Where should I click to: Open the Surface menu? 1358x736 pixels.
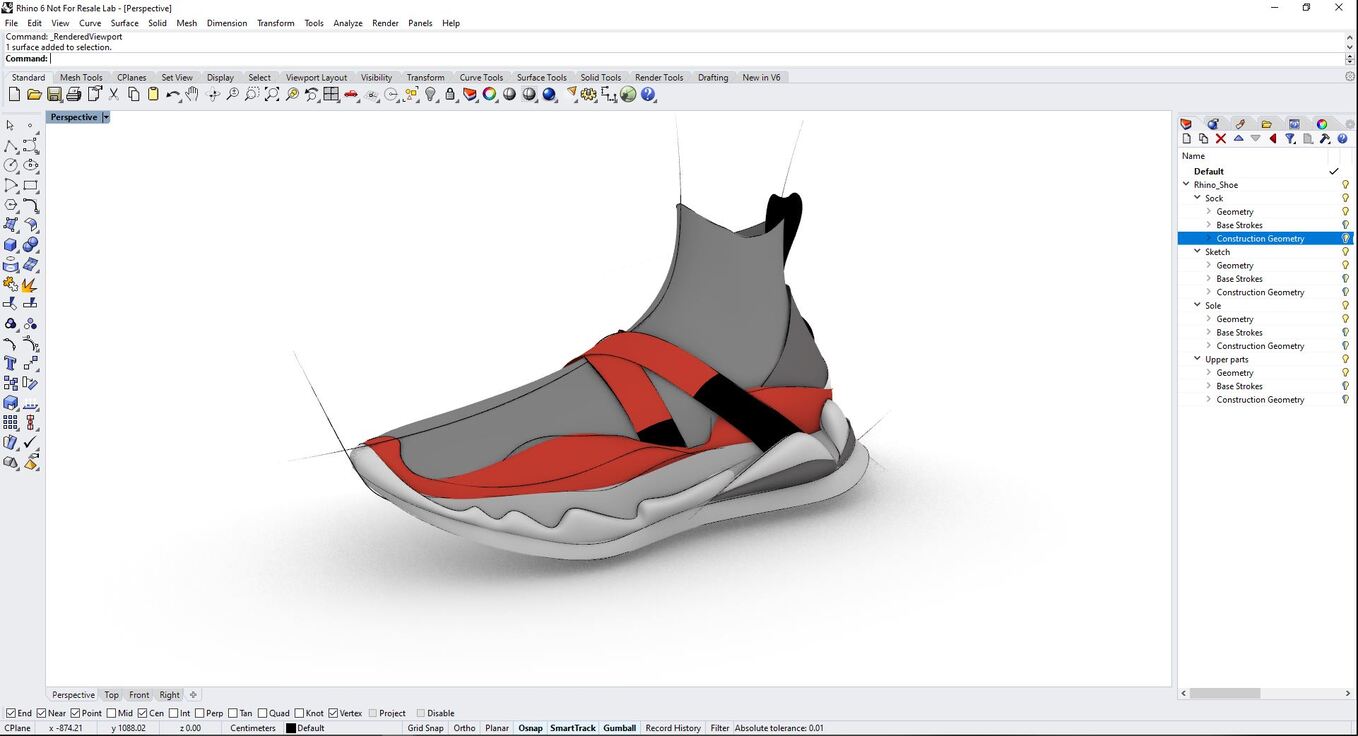[x=125, y=23]
